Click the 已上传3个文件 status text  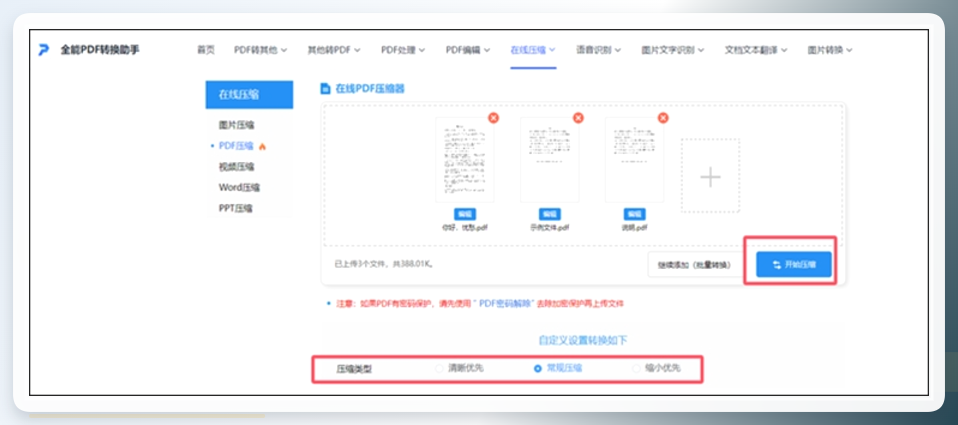tap(384, 264)
